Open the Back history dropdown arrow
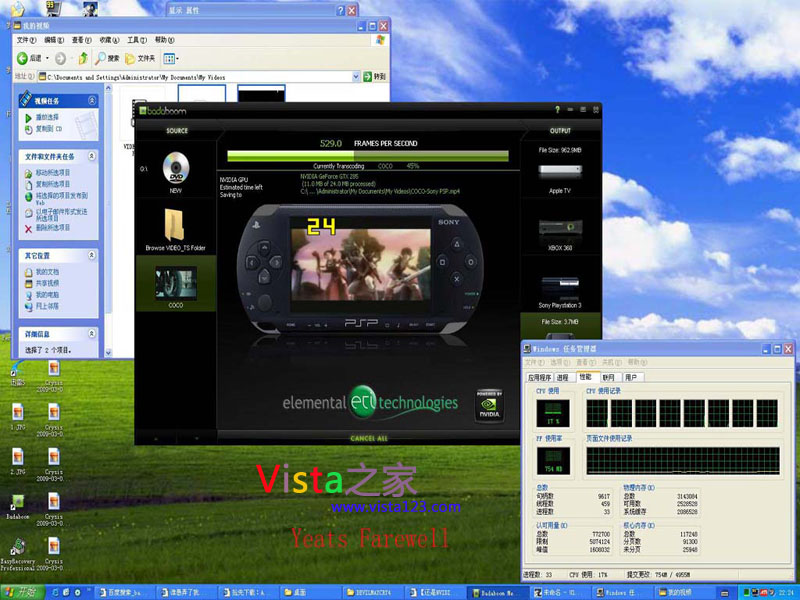 (47, 59)
